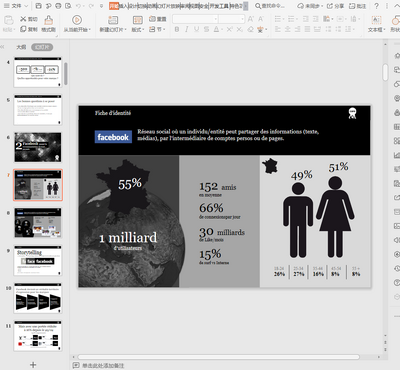This screenshot has width=400, height=370.
Task: Expand the 从当前开始 dropdown arrow
Action: pos(90,30)
